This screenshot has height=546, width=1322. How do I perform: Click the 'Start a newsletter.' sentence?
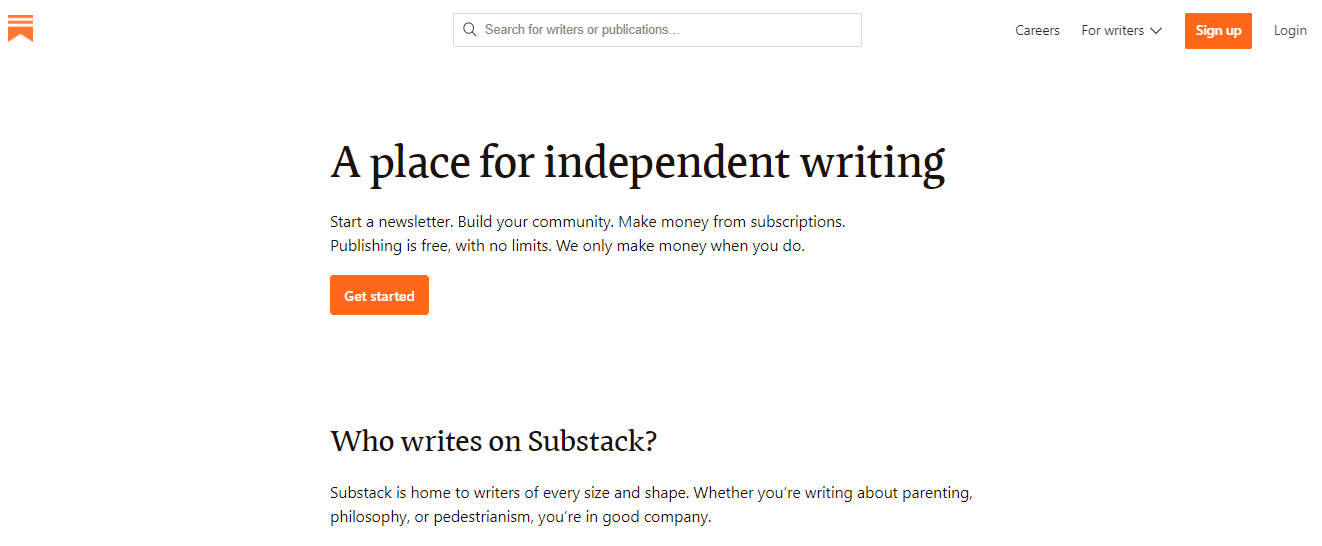tap(391, 221)
